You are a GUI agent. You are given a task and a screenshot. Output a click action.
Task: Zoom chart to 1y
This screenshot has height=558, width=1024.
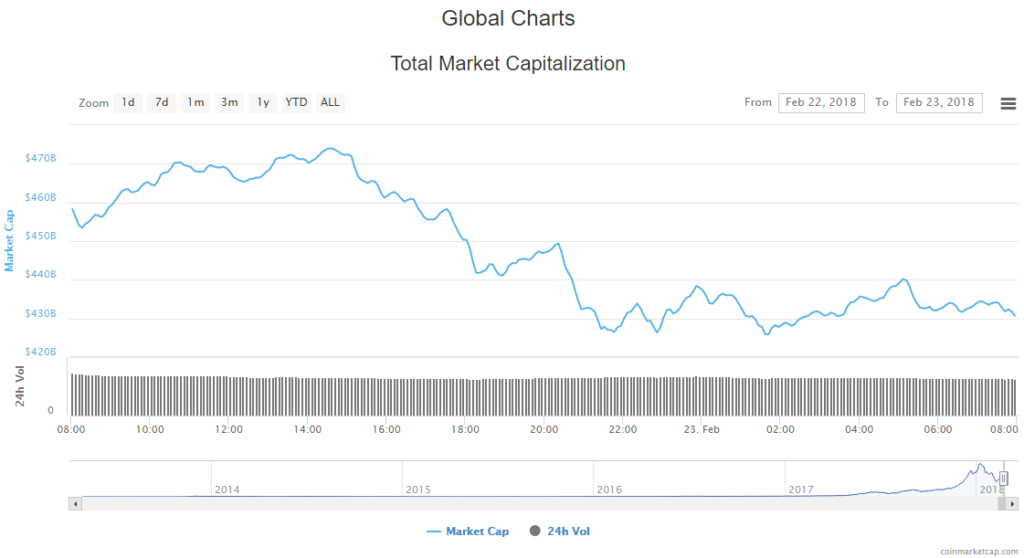[x=262, y=102]
